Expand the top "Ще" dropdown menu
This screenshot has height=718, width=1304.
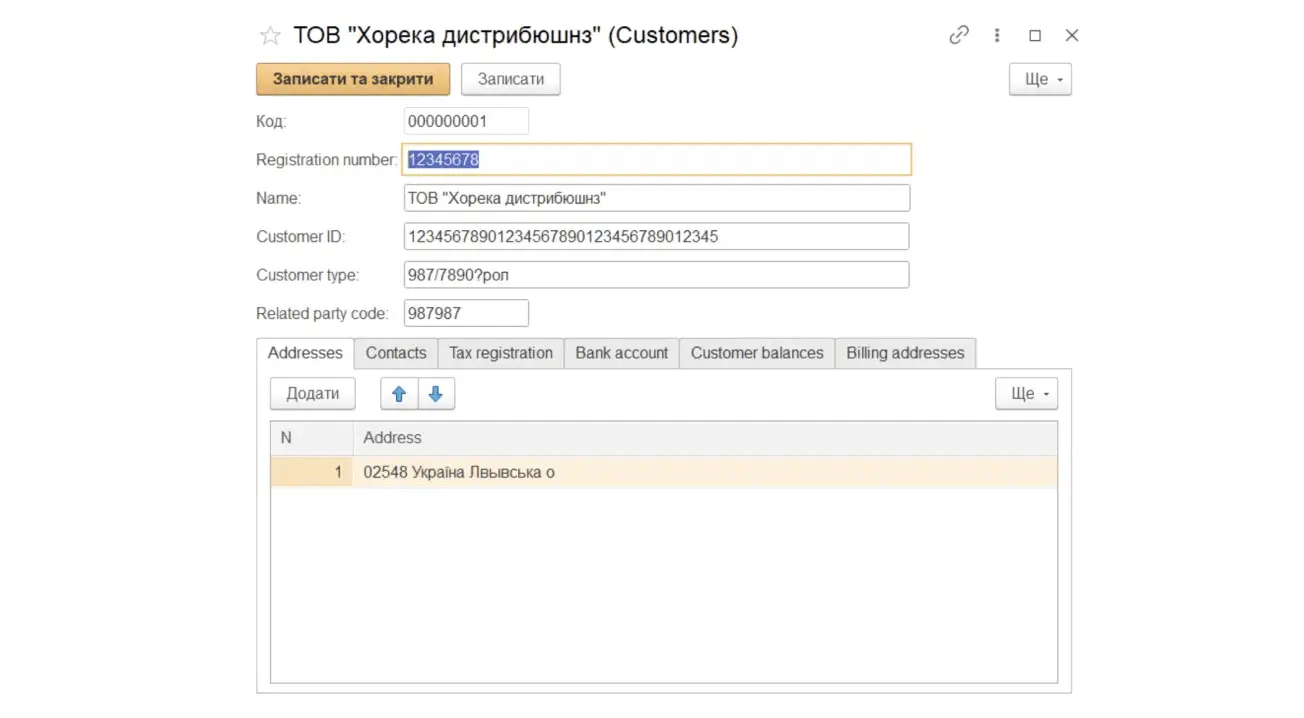(x=1040, y=79)
